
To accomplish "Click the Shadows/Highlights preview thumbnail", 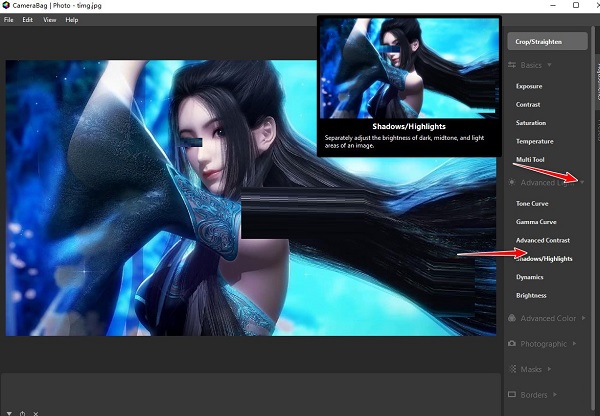I will [409, 68].
